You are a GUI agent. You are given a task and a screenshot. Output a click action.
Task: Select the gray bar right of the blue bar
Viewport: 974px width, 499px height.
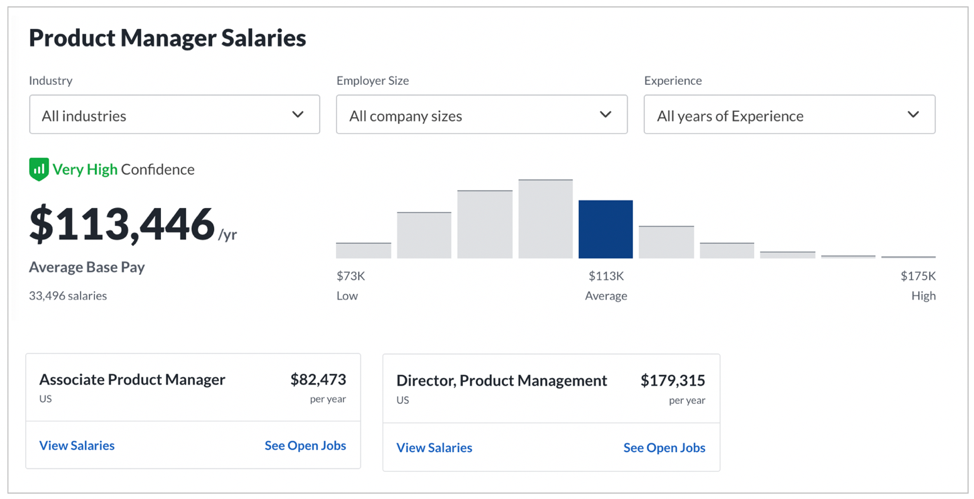(667, 242)
